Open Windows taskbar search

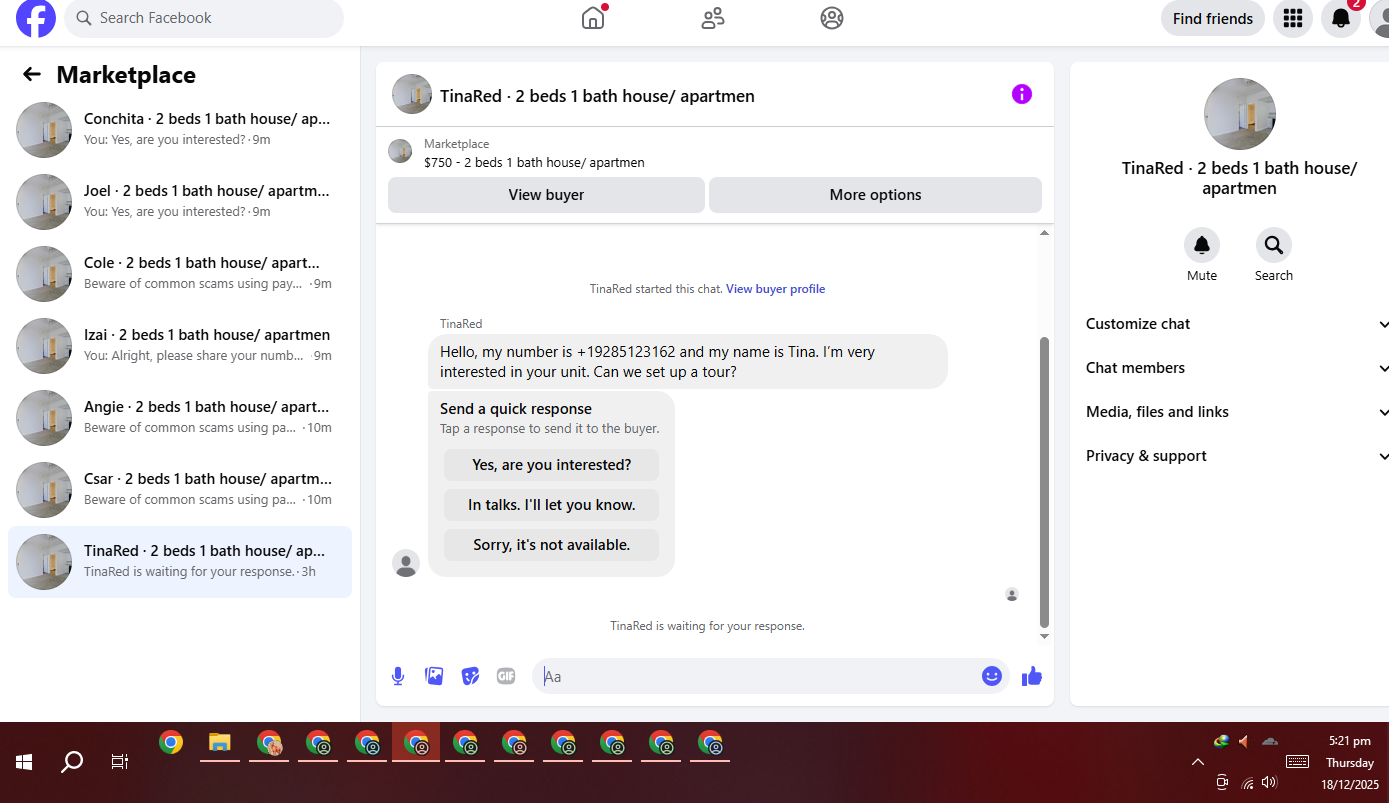point(72,762)
